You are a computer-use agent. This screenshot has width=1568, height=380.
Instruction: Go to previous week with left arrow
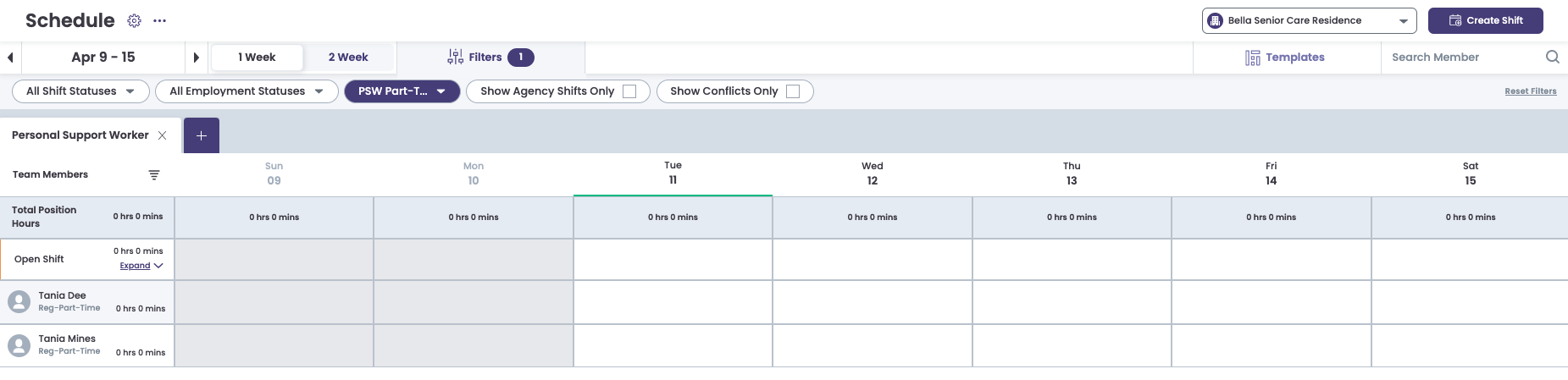point(10,58)
